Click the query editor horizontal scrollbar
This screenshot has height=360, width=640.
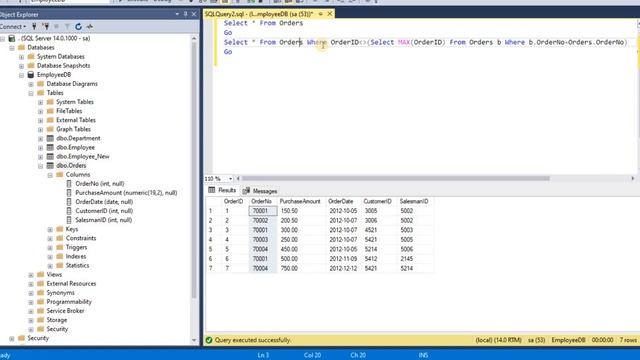[x=396, y=178]
